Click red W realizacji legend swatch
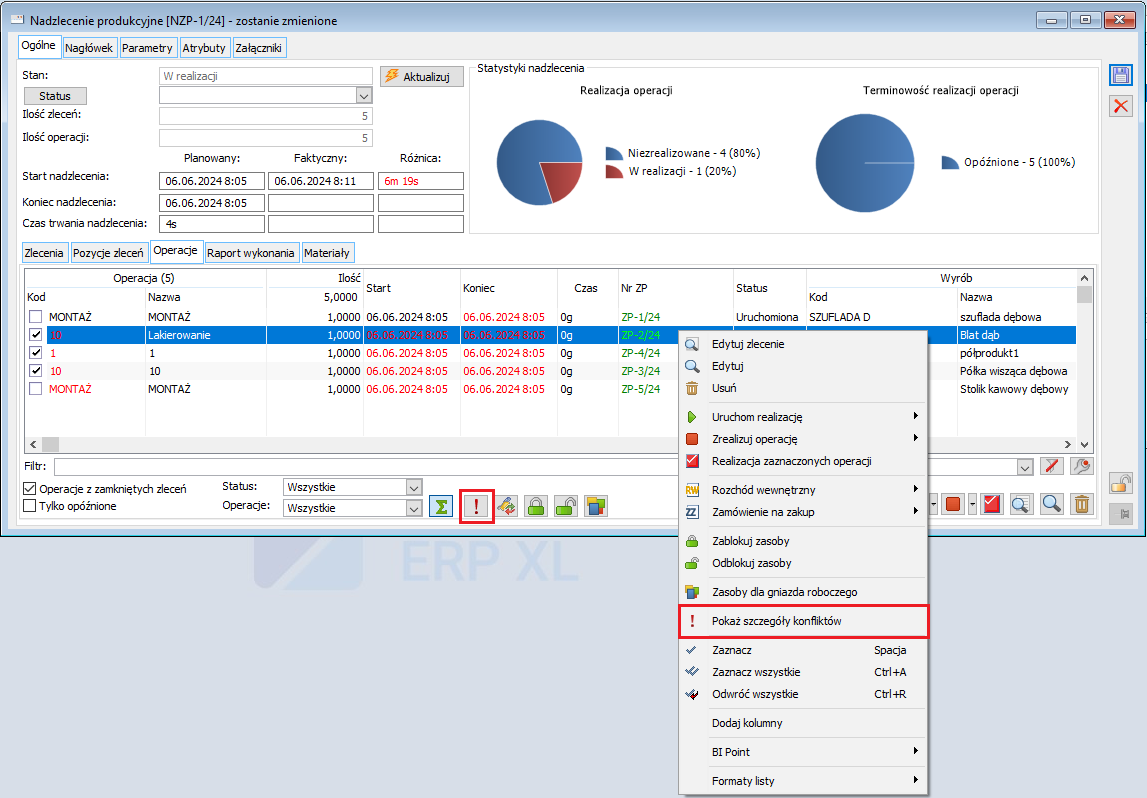The width and height of the screenshot is (1147, 798). coord(614,171)
